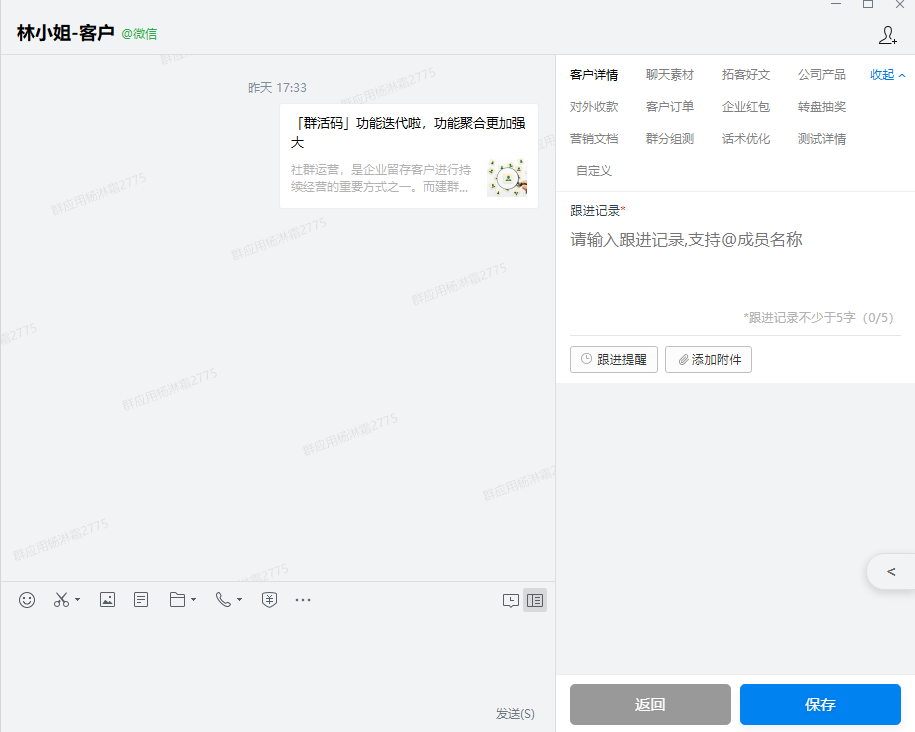Click the scissors screenshot tool
The height and width of the screenshot is (732, 915).
click(x=61, y=600)
